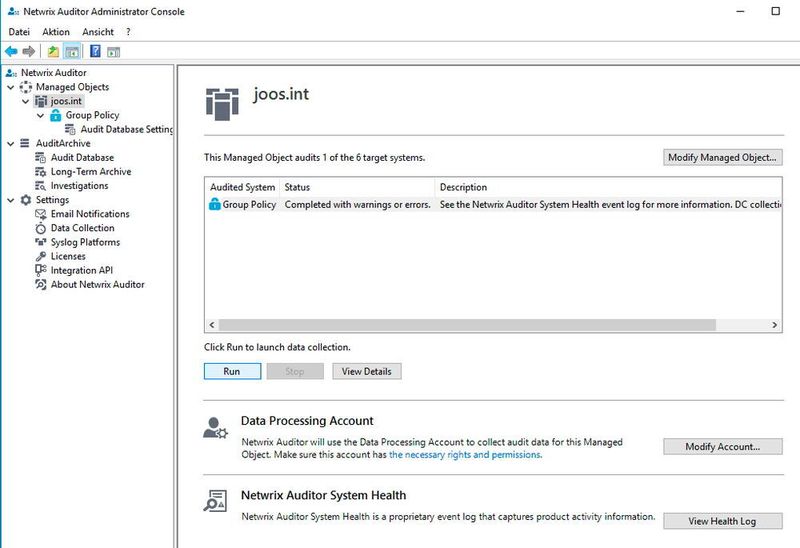This screenshot has height=548, width=800.
Task: Click the joos.int tree node icon
Action: tap(41, 101)
